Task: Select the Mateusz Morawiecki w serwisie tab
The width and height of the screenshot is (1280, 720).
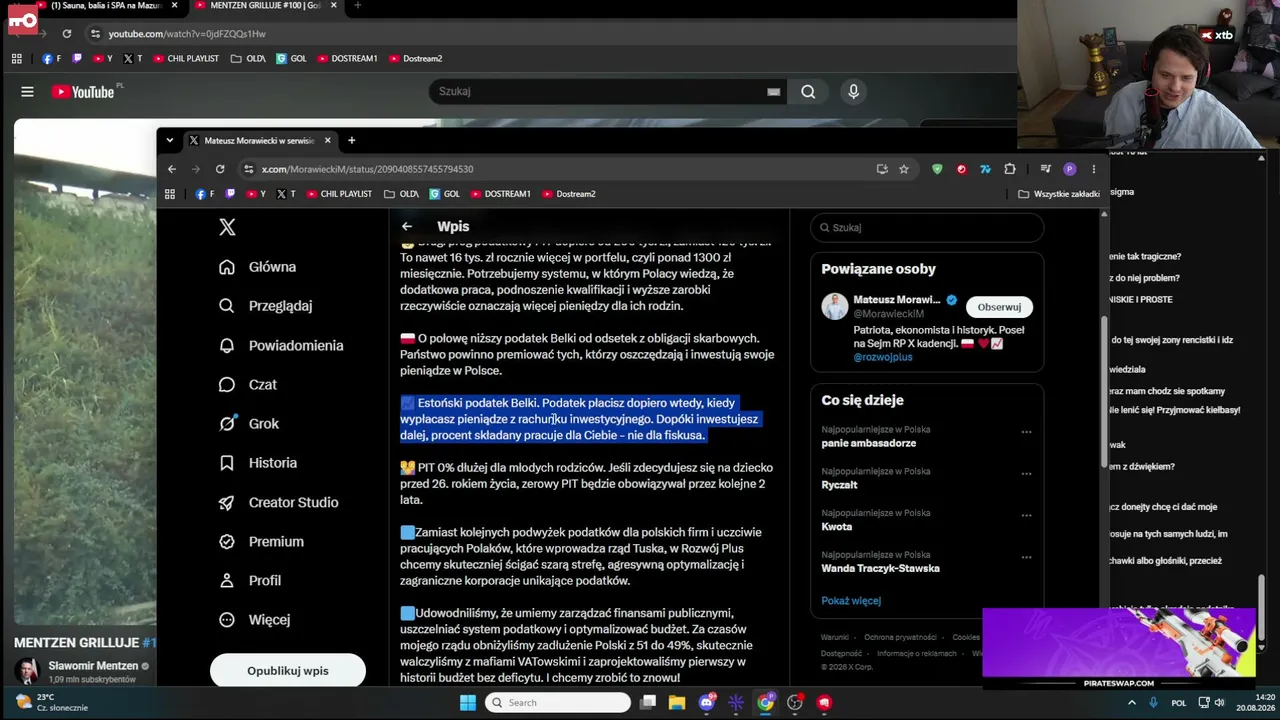Action: (260, 140)
